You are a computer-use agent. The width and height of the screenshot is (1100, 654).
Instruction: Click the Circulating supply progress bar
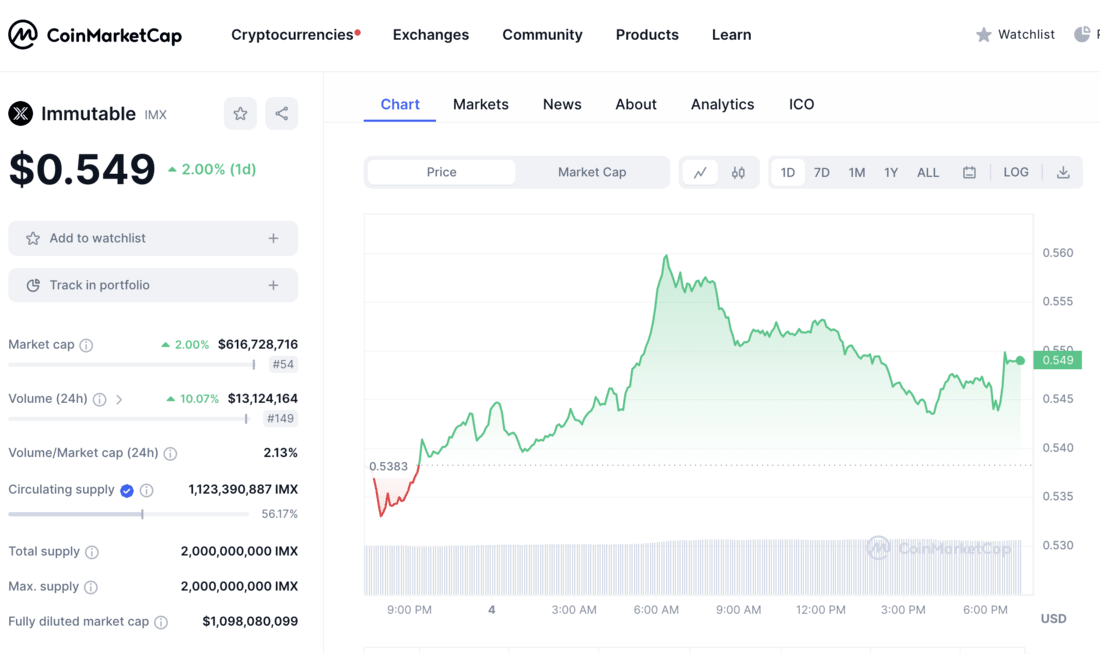pyautogui.click(x=128, y=514)
